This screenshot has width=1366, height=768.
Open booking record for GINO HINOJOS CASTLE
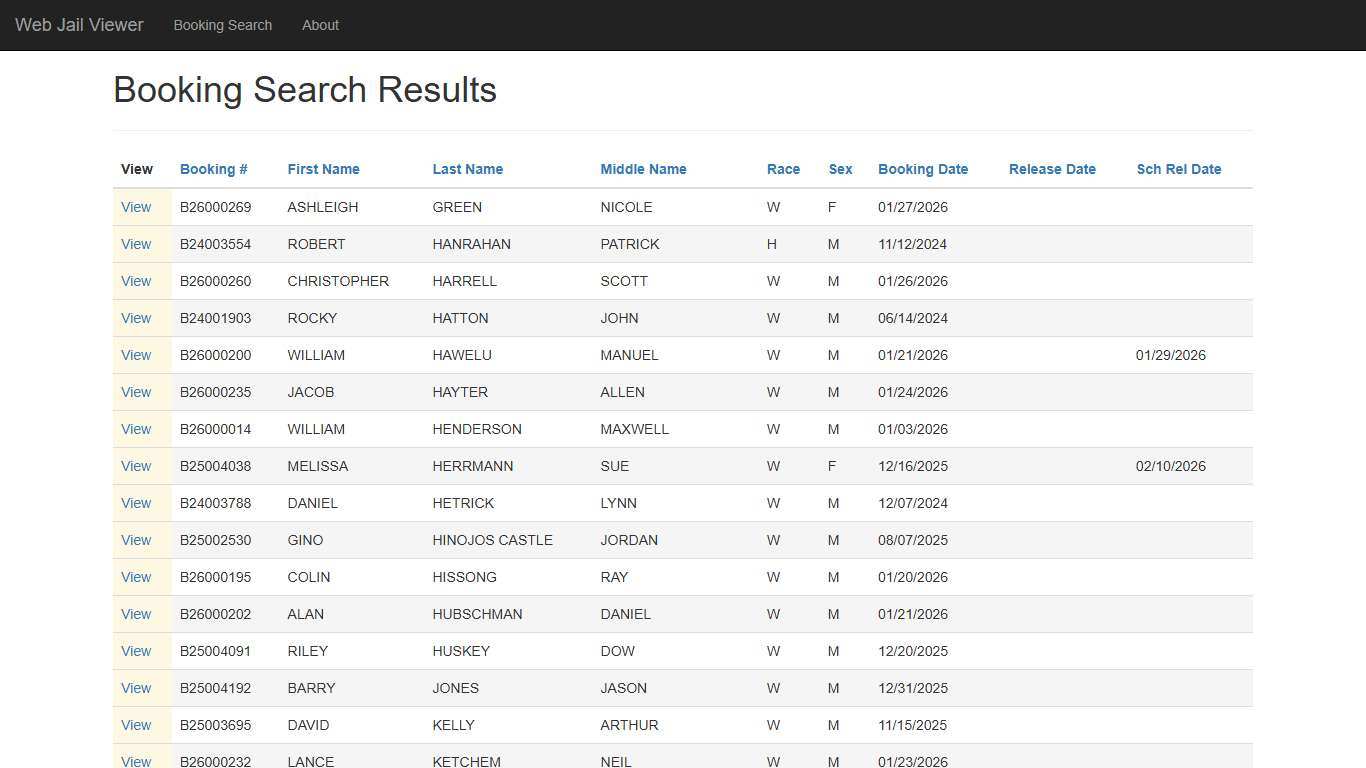point(136,540)
